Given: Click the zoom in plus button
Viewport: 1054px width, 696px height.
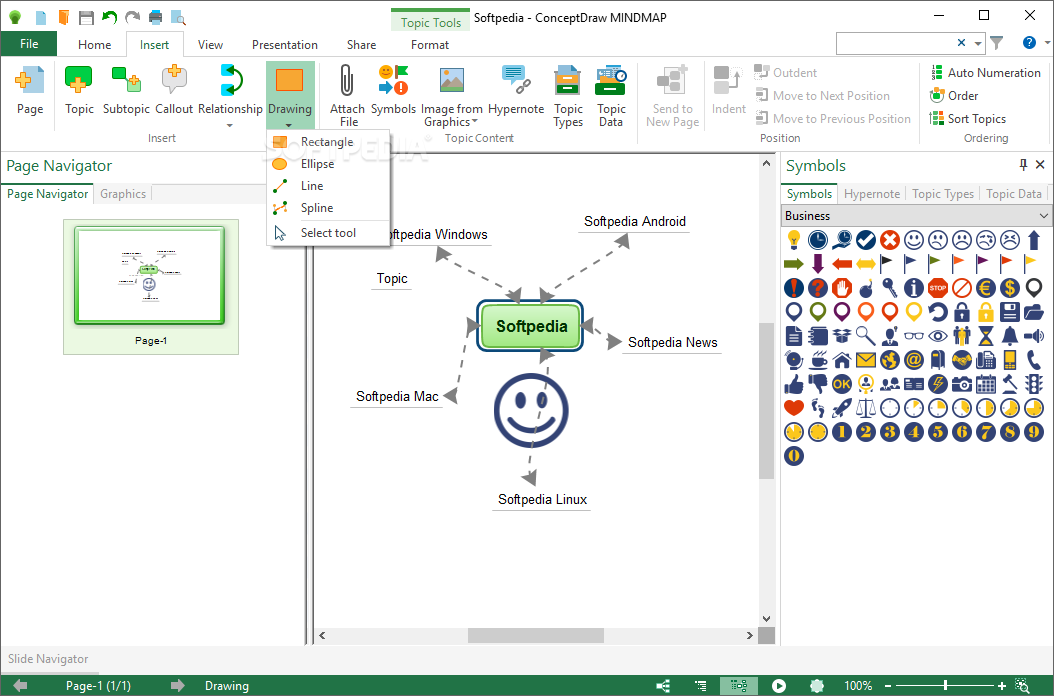Looking at the screenshot, I should (1002, 686).
